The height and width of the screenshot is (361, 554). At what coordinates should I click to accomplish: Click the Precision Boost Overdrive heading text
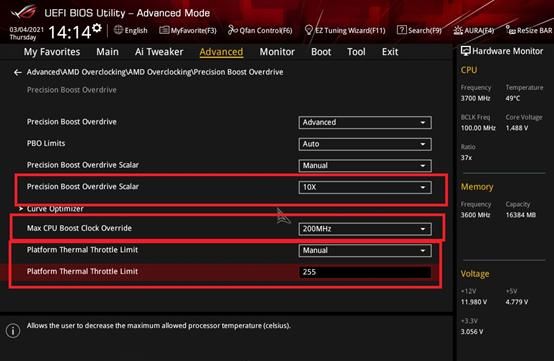coord(72,90)
